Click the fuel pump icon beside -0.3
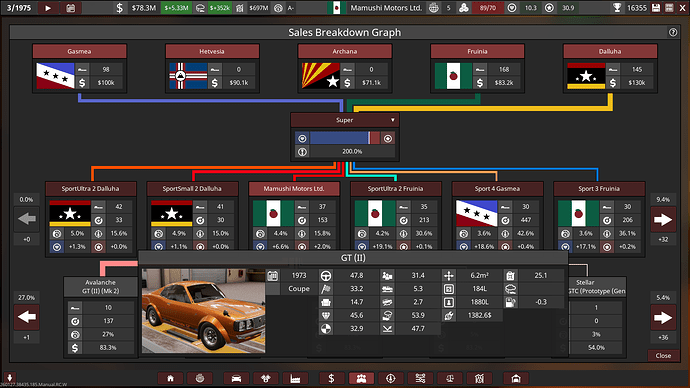The width and height of the screenshot is (690, 388). point(510,302)
